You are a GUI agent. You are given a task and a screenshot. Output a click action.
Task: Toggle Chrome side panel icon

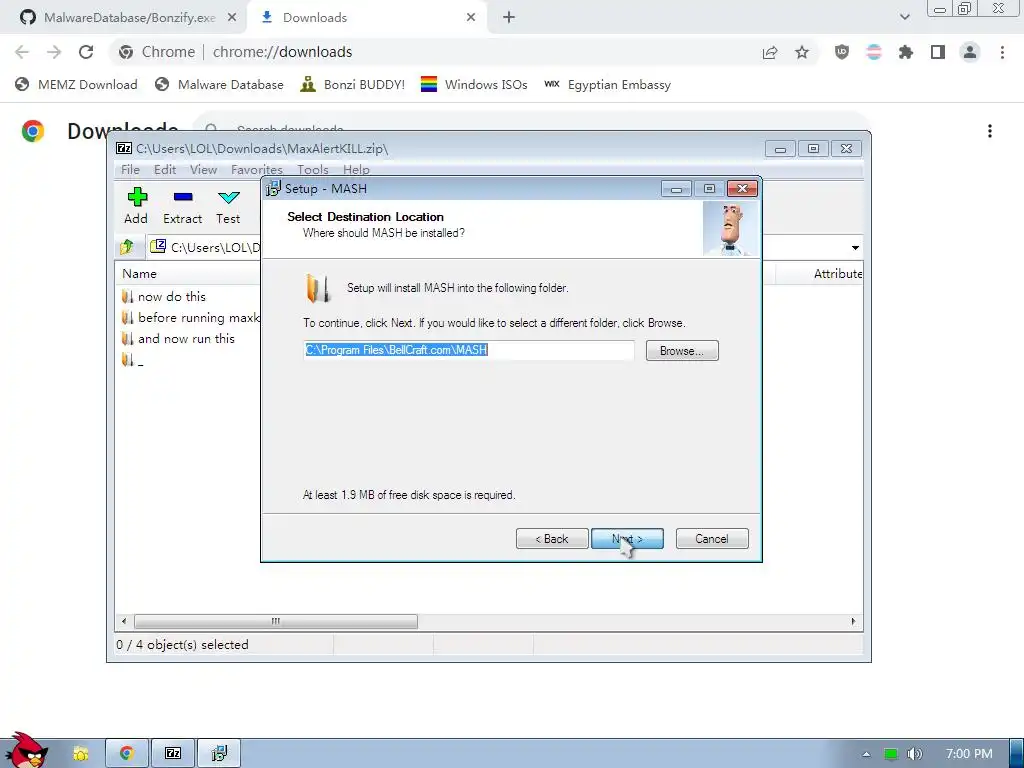point(938,52)
